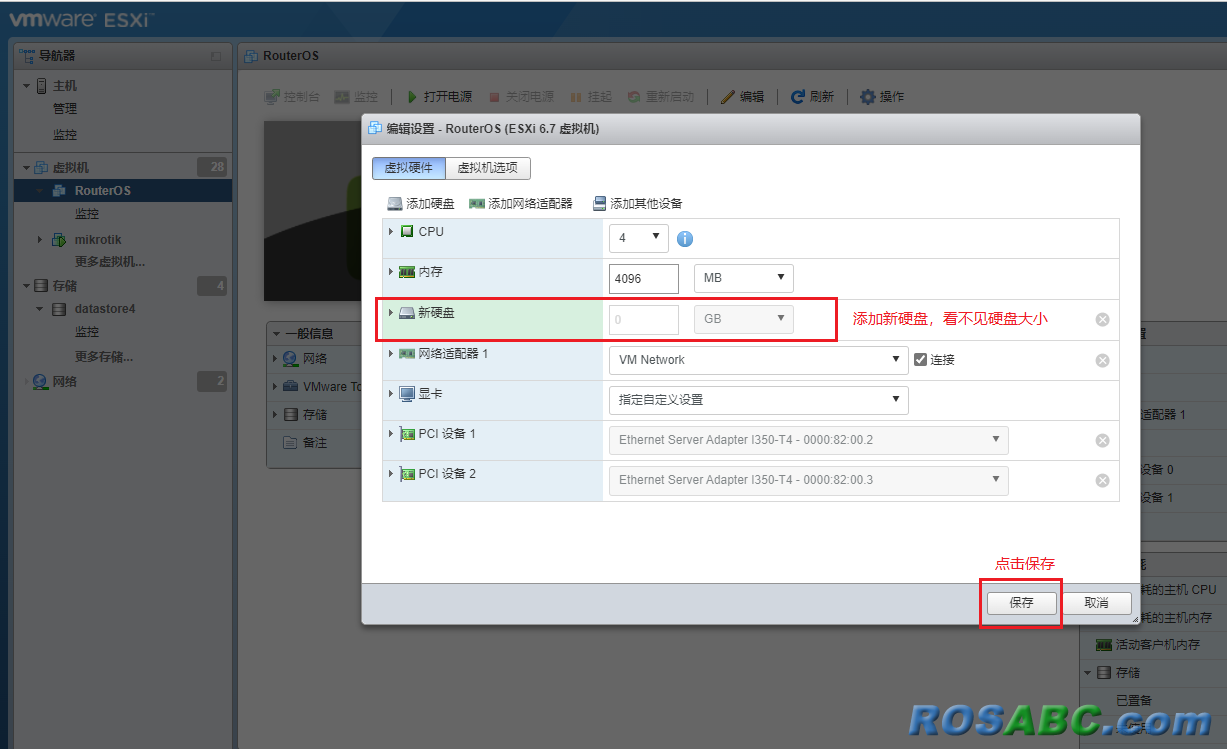Expand the 显卡 row arrow
Viewport: 1227px width, 749px height.
(391, 393)
